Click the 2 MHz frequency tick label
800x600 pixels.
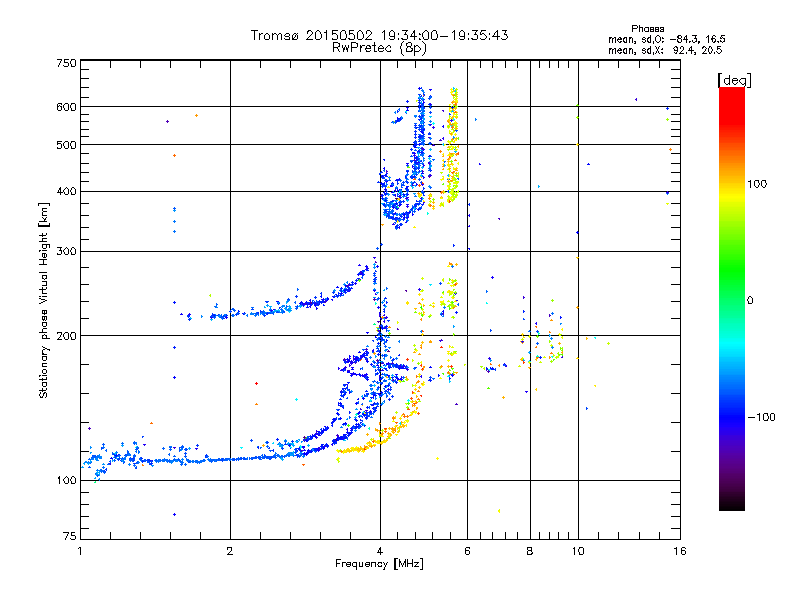(230, 551)
